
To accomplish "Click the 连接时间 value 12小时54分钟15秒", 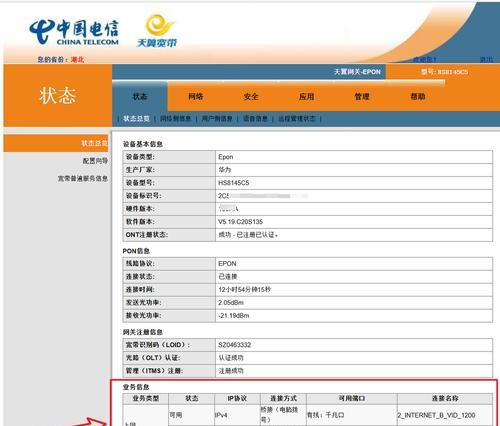I will (244, 290).
